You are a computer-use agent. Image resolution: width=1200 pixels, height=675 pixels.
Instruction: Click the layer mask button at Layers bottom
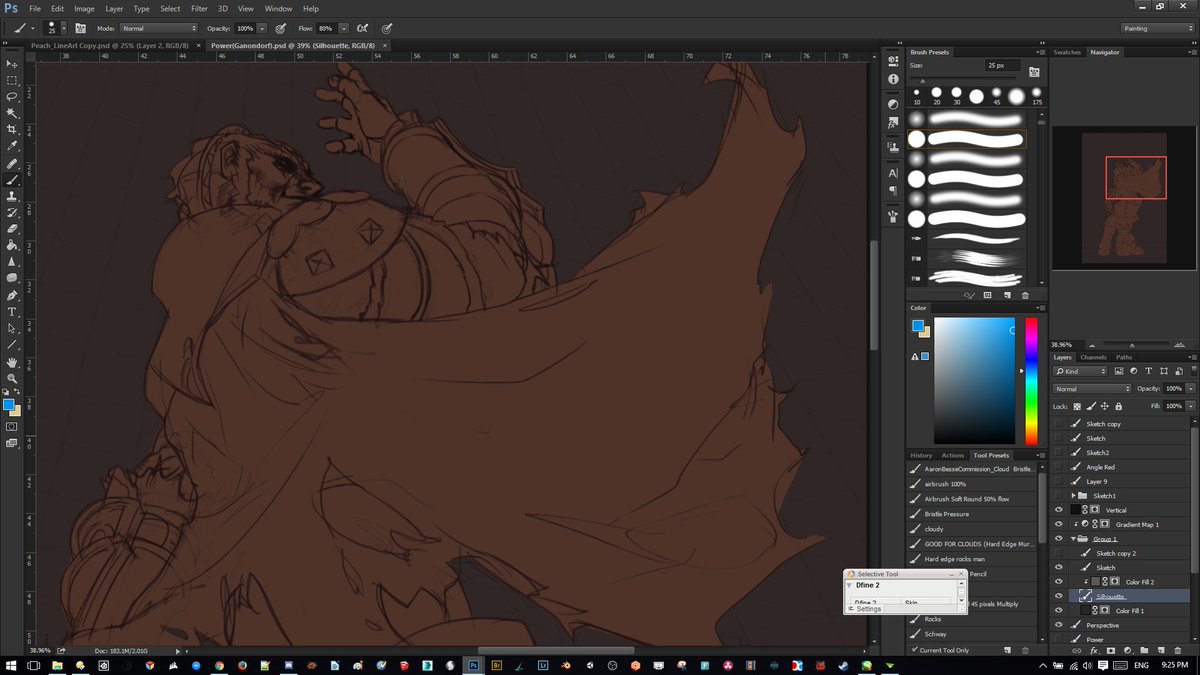pyautogui.click(x=1111, y=650)
